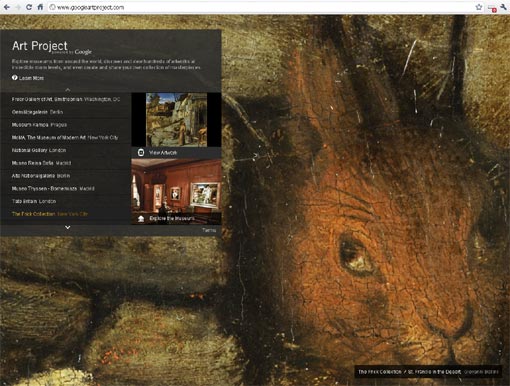Click the Art Project title logo

pos(40,46)
